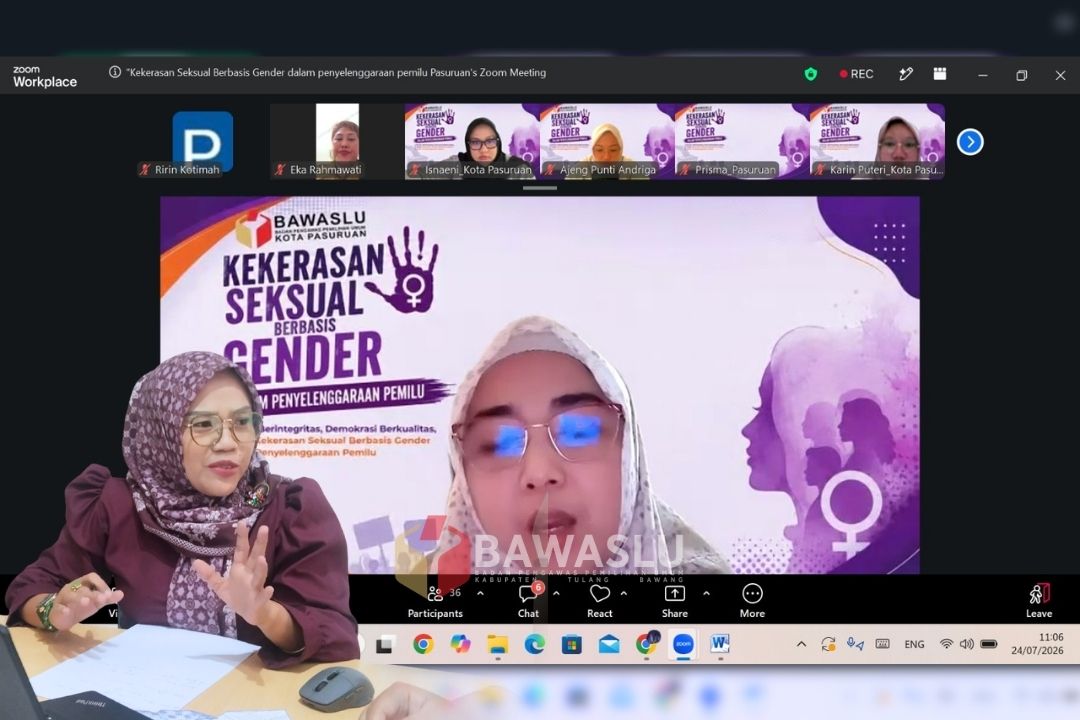Expand the caret next to React
Viewport: 1080px width, 720px height.
click(623, 593)
